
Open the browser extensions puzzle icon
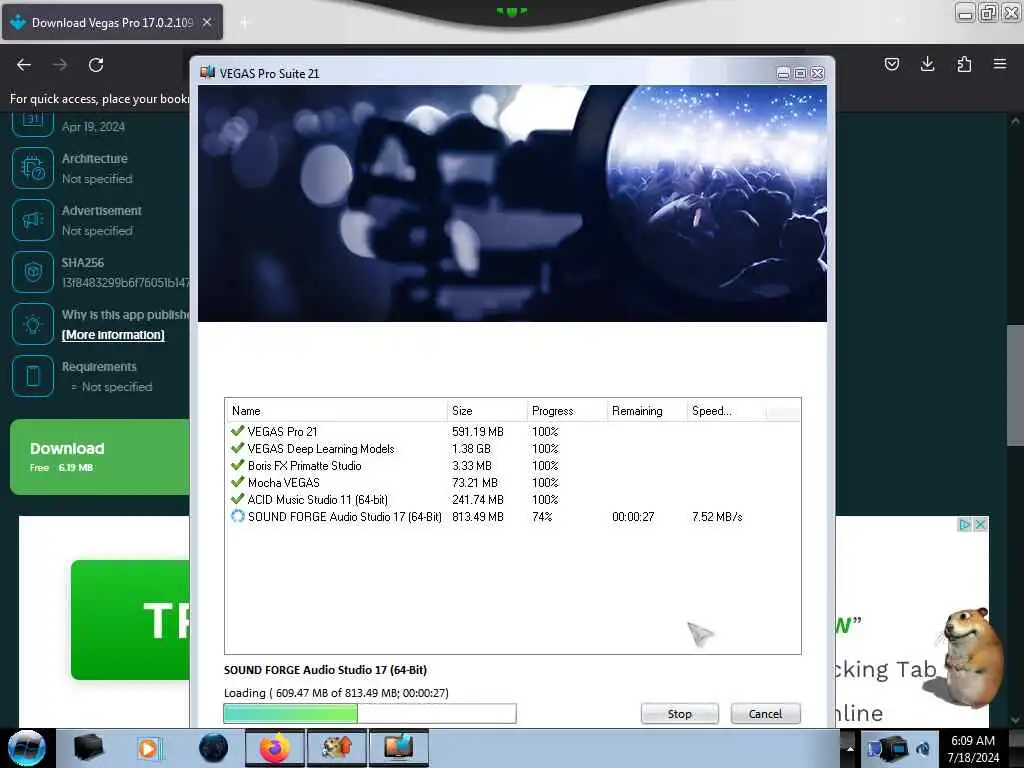[964, 64]
